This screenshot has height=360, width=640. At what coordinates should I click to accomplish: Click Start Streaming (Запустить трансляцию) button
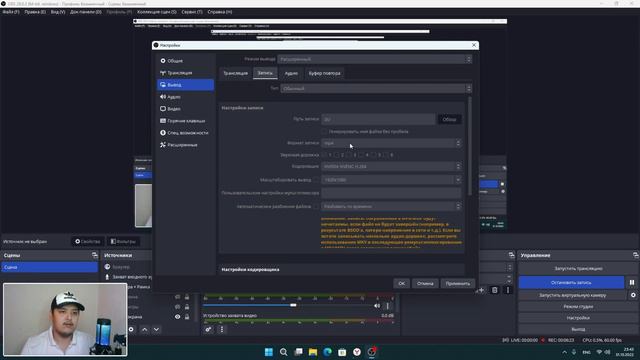point(578,269)
